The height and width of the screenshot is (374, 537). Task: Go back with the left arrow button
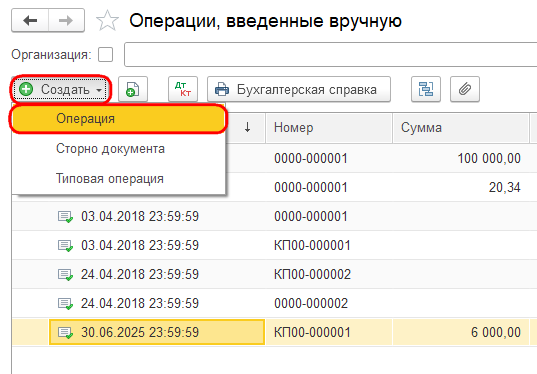(x=30, y=21)
